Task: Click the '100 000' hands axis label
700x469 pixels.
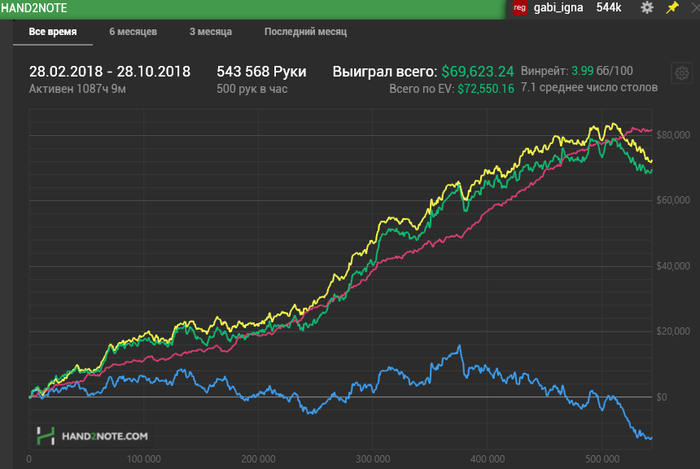Action: pos(144,459)
